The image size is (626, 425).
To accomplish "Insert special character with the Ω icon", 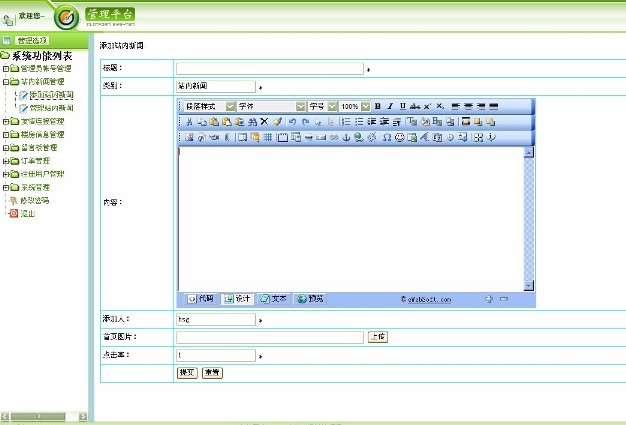I will point(386,136).
